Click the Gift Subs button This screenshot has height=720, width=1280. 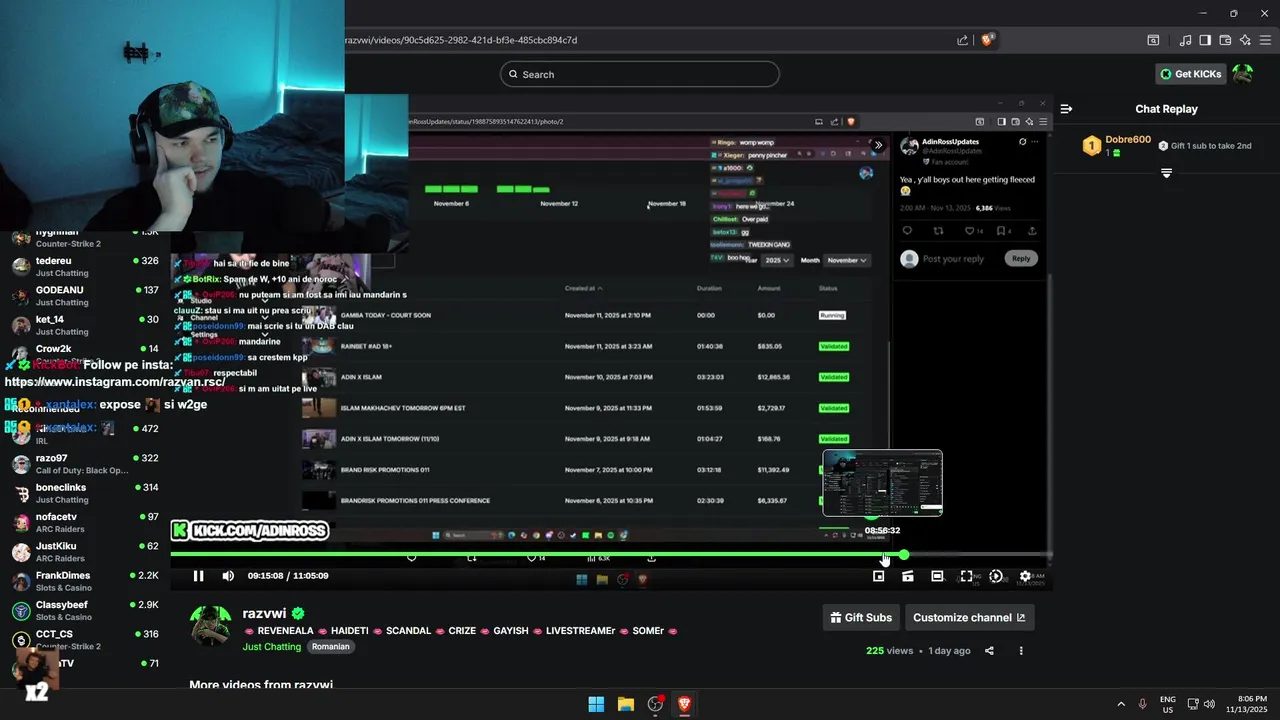pos(860,617)
